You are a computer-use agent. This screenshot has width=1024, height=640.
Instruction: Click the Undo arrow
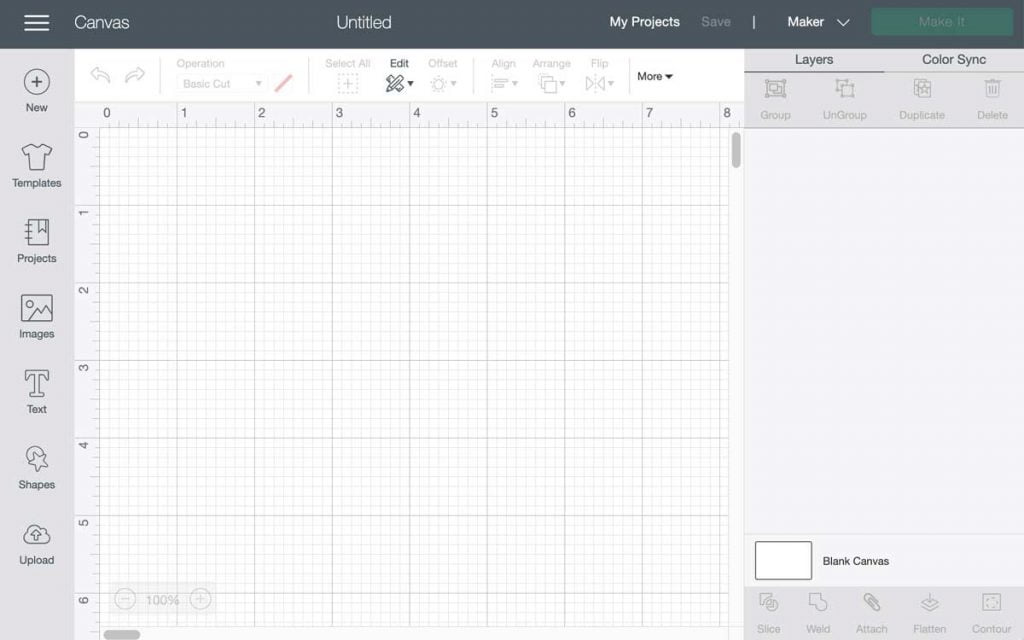pyautogui.click(x=101, y=75)
